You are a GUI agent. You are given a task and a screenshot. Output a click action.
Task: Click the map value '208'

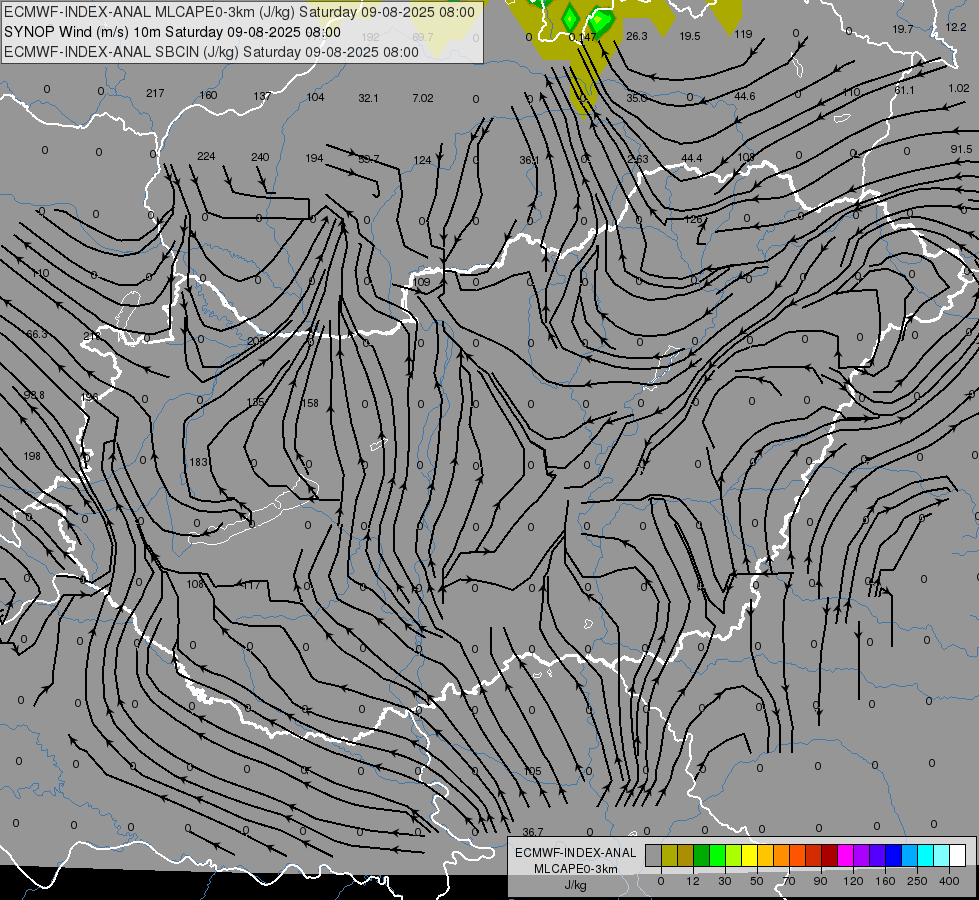tap(256, 341)
